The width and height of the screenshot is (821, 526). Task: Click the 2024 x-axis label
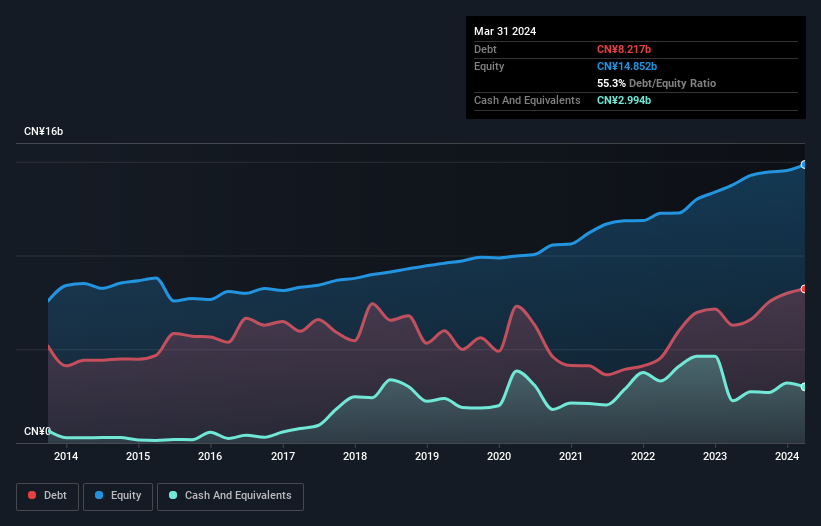click(787, 456)
